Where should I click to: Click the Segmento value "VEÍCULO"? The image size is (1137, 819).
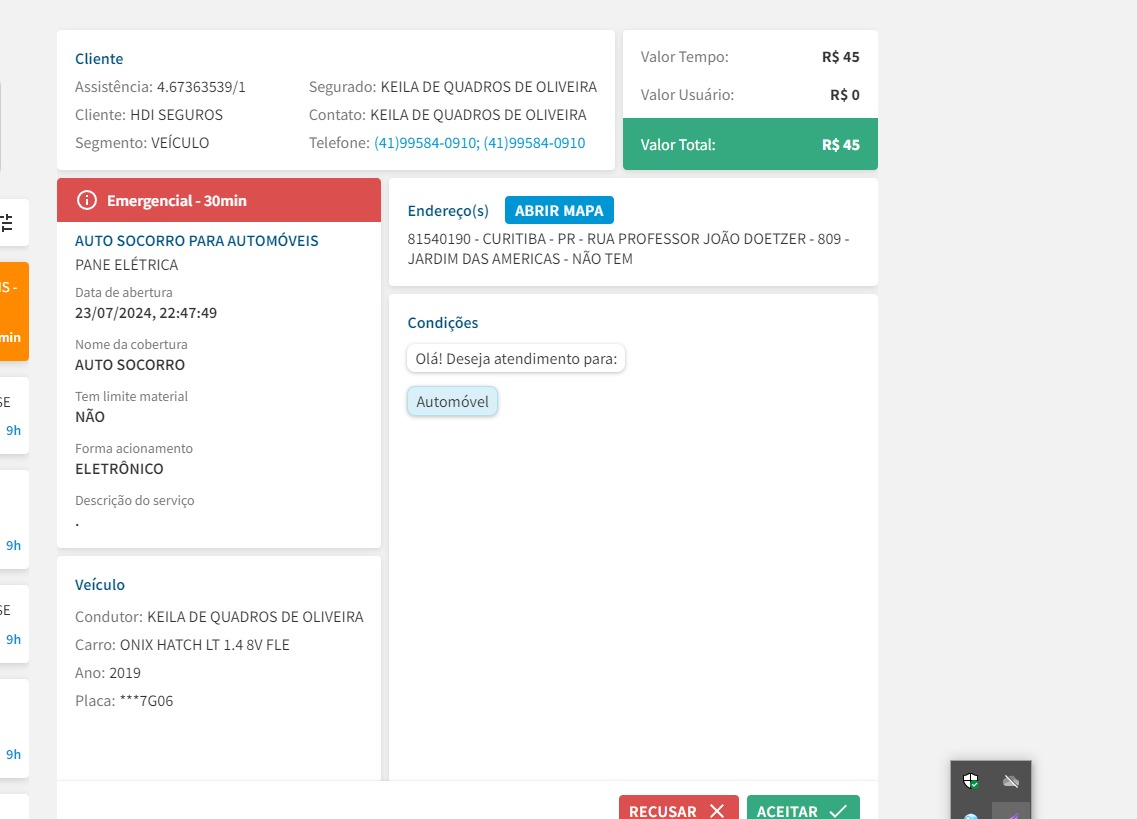click(180, 143)
